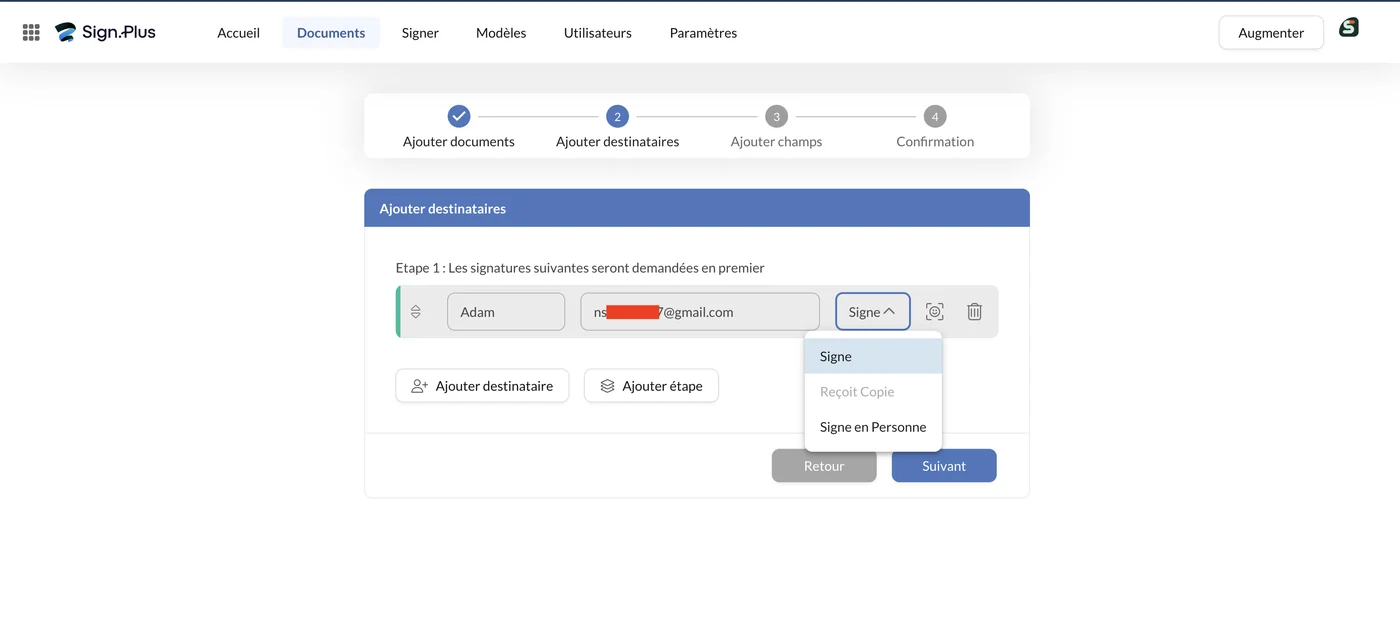Viewport: 1400px width, 629px height.
Task: Open the apps grid icon
Action: (x=31, y=32)
